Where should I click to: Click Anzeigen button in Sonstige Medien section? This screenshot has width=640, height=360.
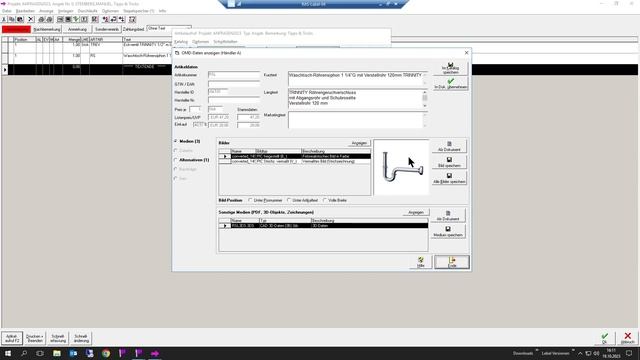click(416, 213)
